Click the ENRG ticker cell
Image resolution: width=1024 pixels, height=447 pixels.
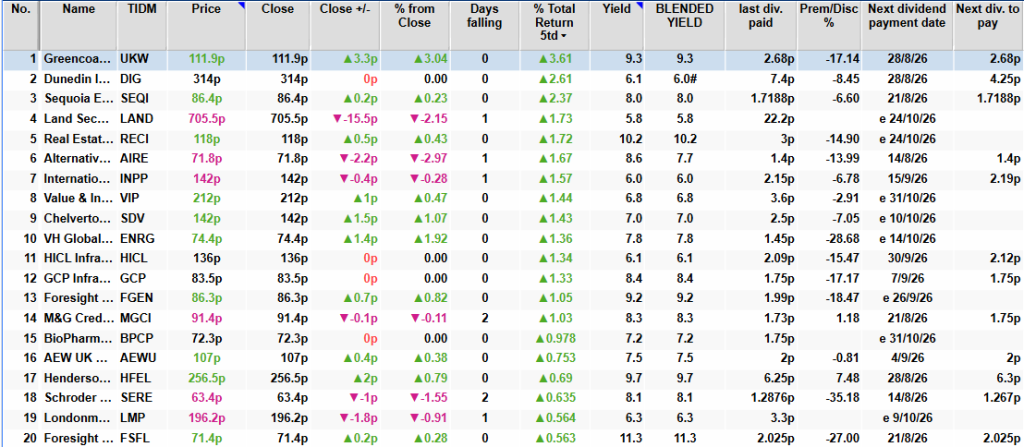pos(136,237)
